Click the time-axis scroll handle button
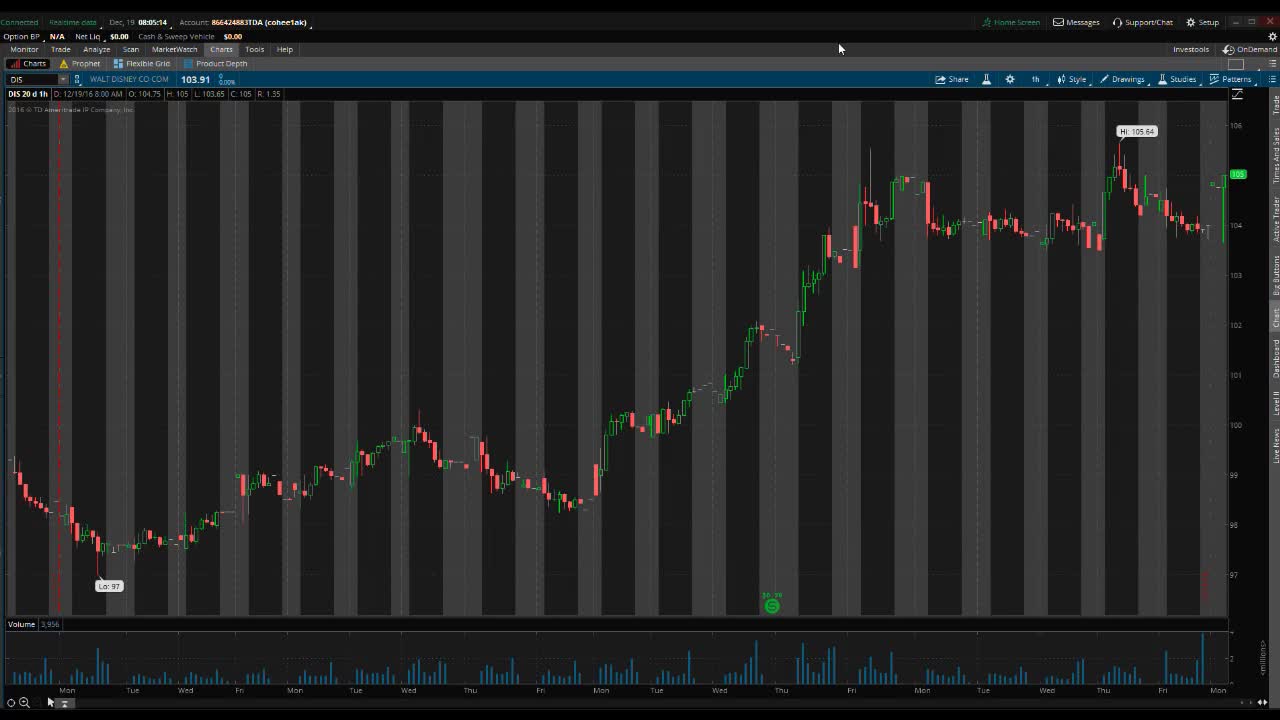1280x720 pixels. 64,703
